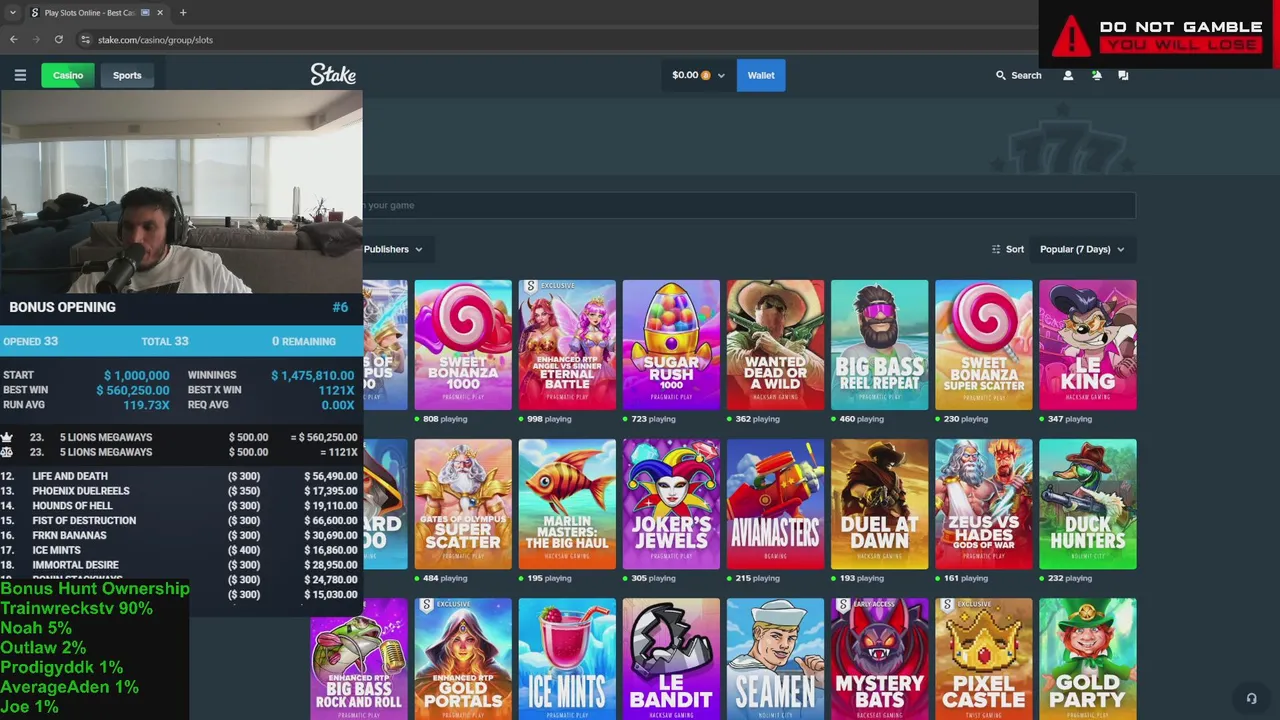This screenshot has height=720, width=1280.
Task: Open Le King game
Action: (x=1087, y=345)
